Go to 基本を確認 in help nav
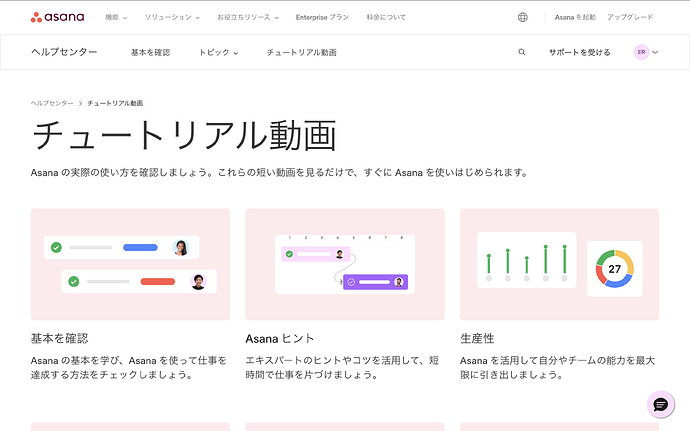The image size is (690, 431). [x=150, y=52]
